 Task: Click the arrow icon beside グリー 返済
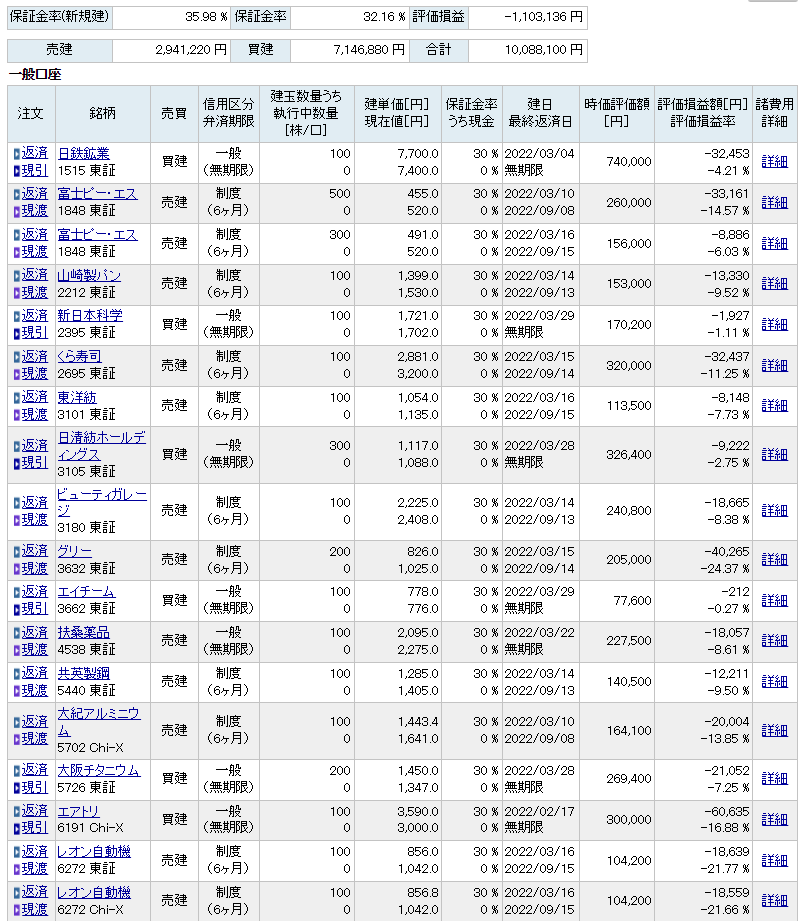[x=16, y=551]
